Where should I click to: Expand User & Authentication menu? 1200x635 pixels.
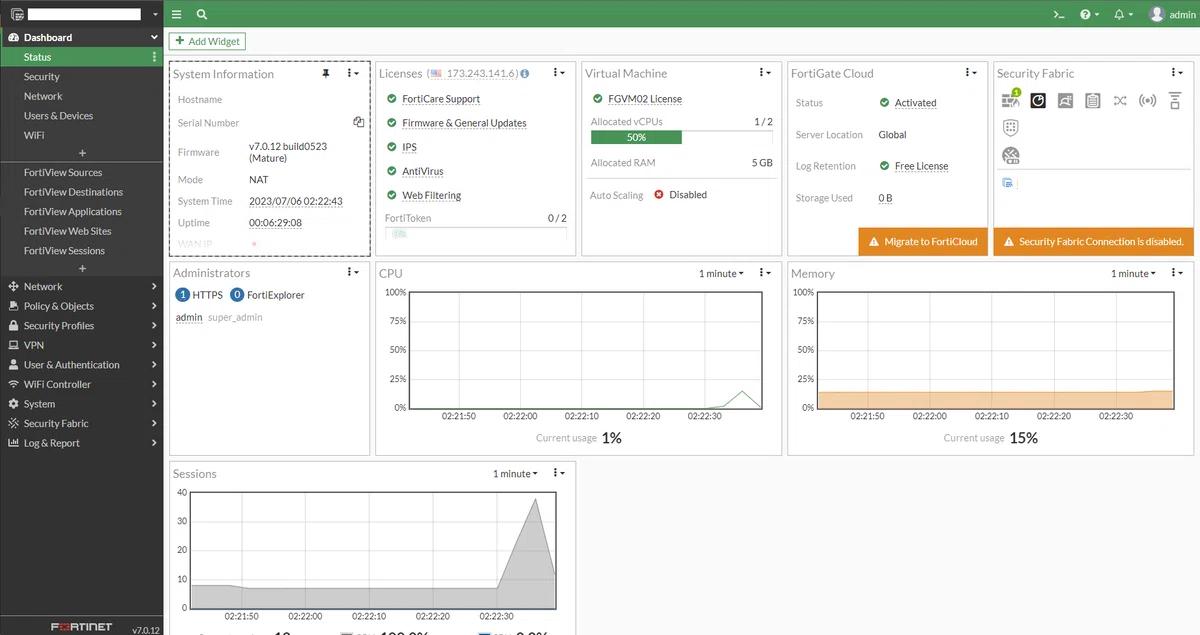pos(81,364)
